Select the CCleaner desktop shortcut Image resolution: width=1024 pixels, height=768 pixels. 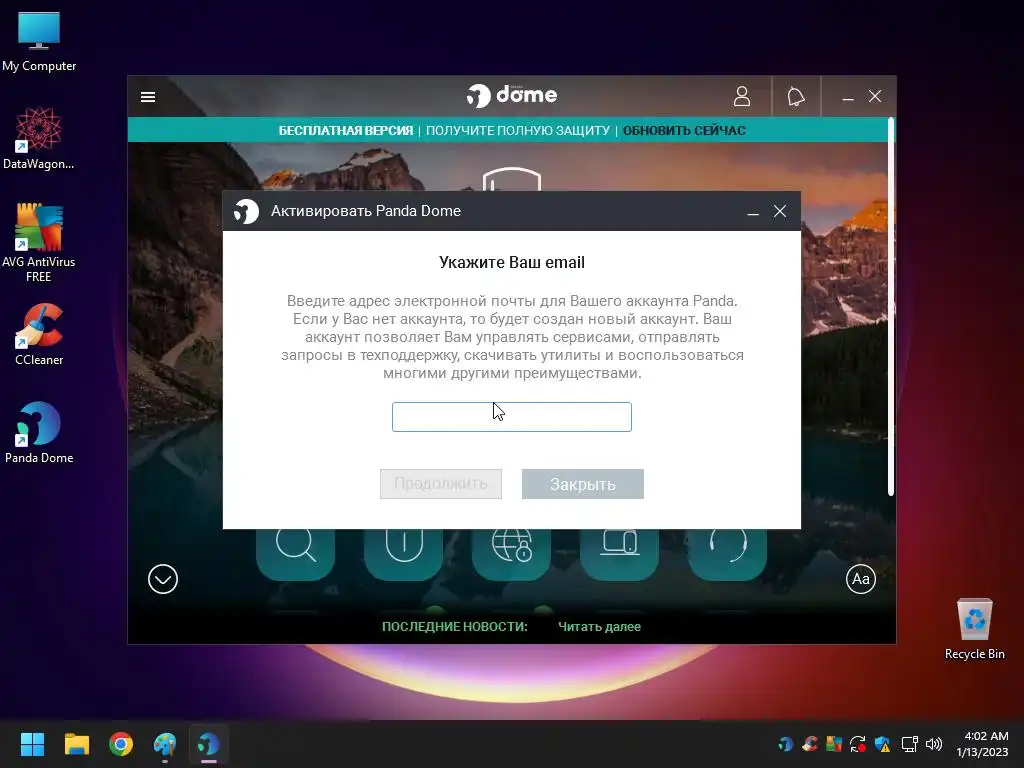tap(39, 334)
